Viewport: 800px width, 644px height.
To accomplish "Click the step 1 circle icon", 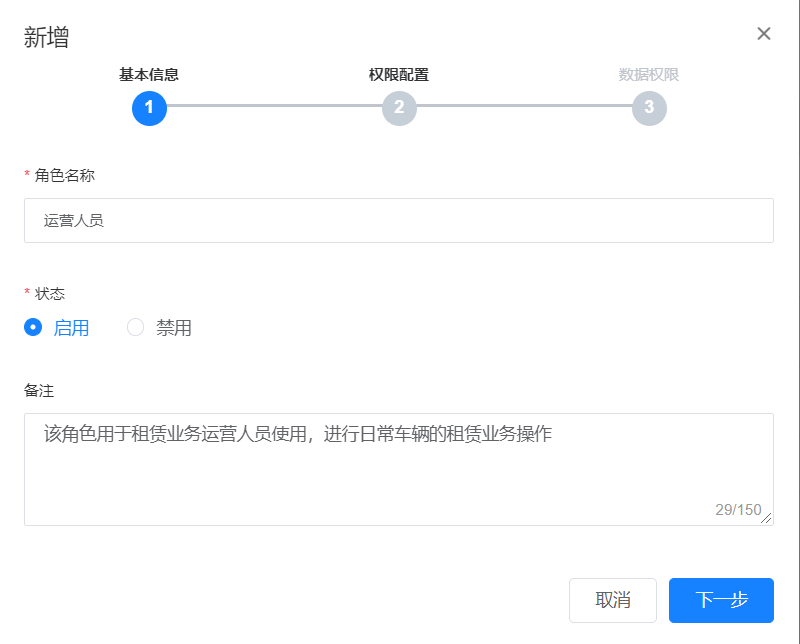I will tap(149, 108).
